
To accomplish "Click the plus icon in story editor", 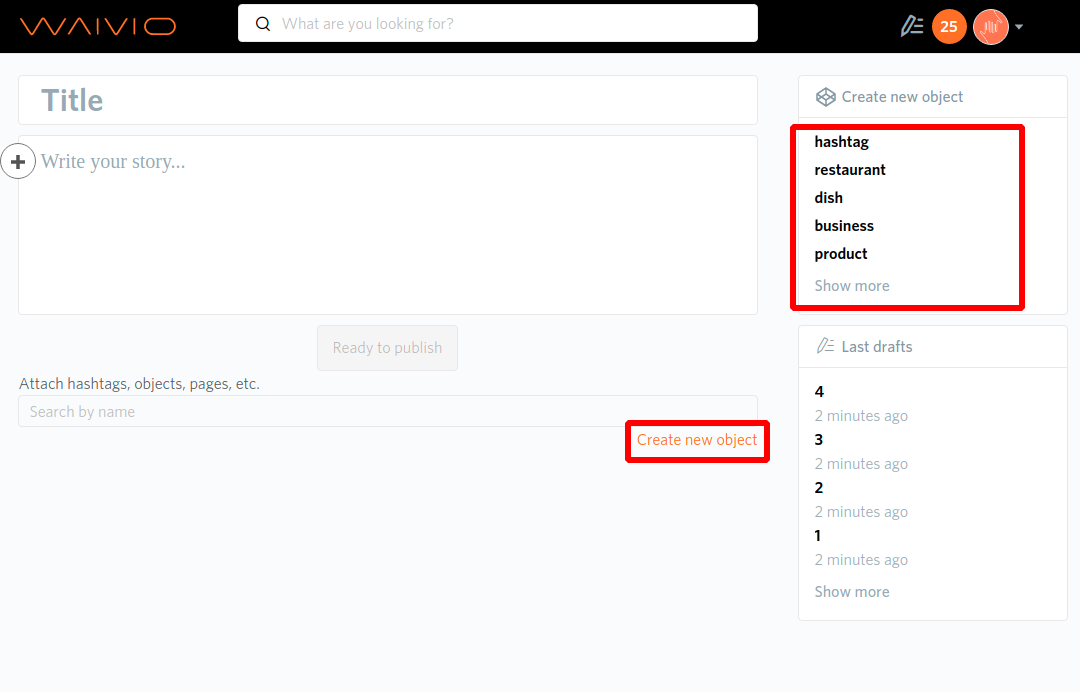I will pos(18,161).
